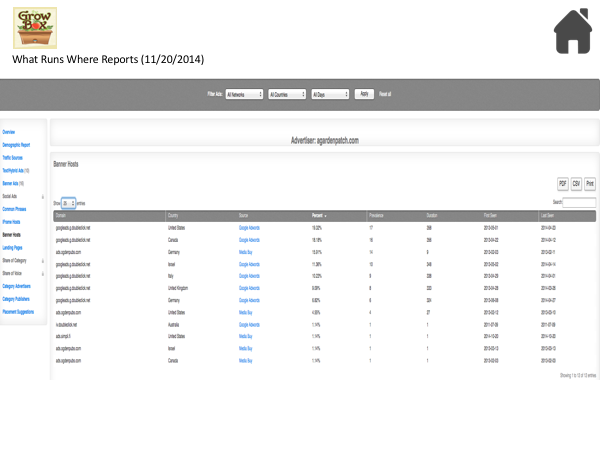Sort the table by Duration column
This screenshot has height=450, width=600.
(x=453, y=216)
